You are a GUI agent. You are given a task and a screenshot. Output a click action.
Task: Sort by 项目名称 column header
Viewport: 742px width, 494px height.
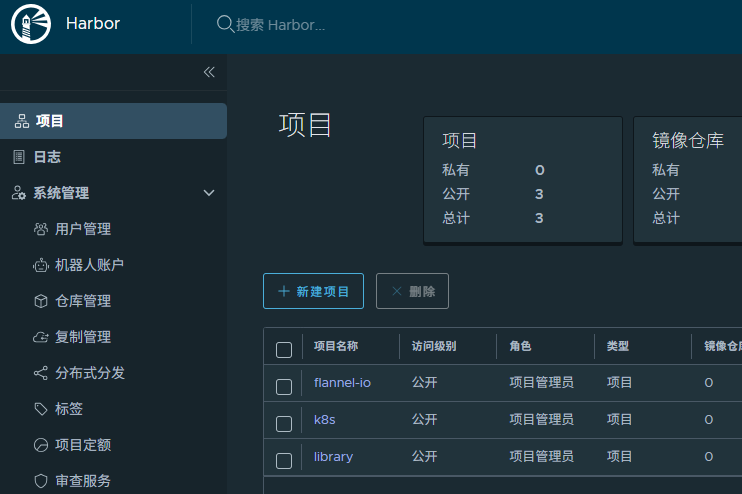click(x=336, y=346)
